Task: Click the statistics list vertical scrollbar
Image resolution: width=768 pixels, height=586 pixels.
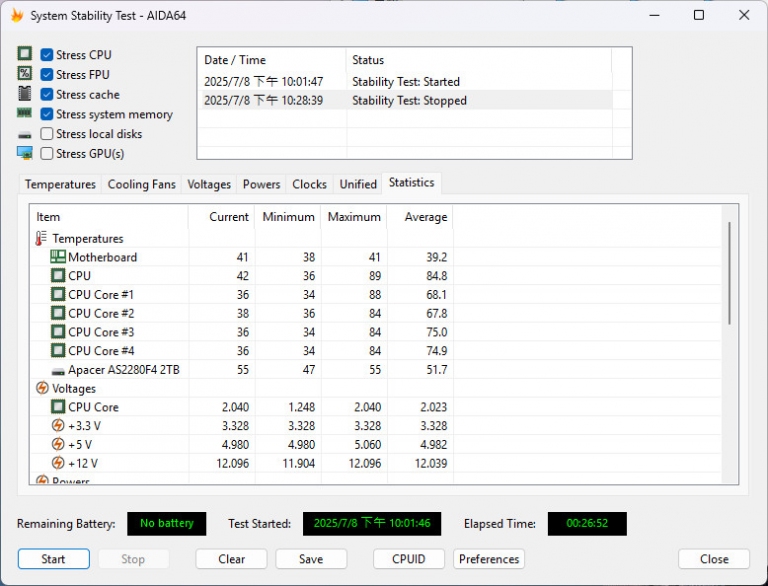Action: coord(729,273)
